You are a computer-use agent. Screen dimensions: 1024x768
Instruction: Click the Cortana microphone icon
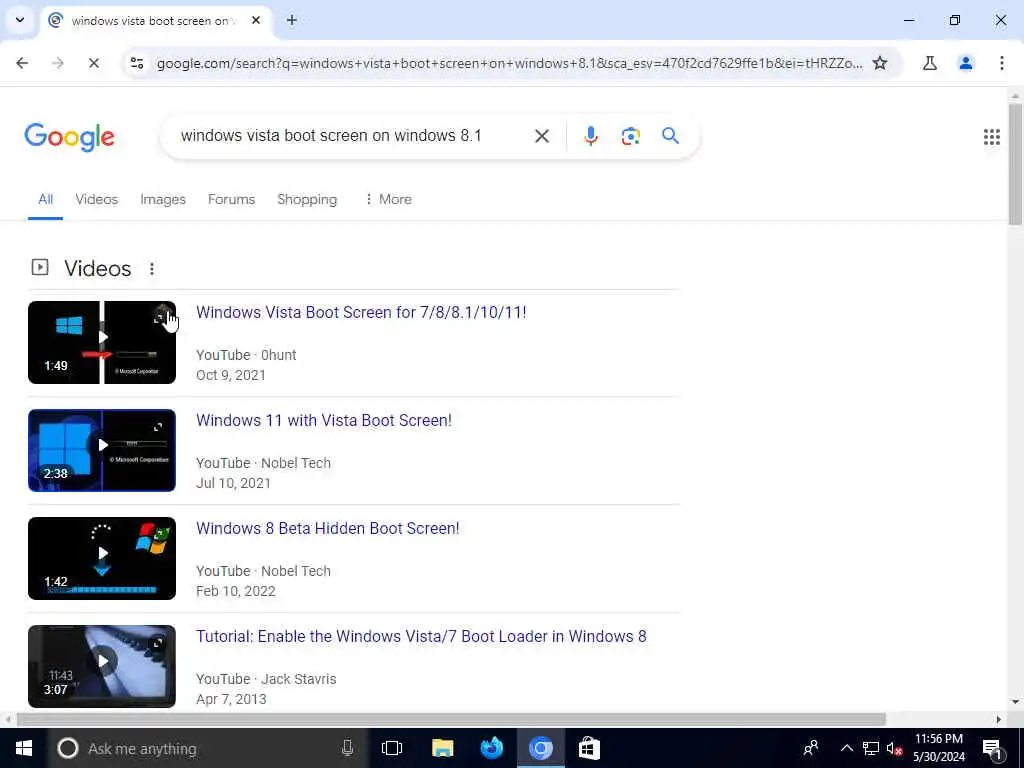347,748
